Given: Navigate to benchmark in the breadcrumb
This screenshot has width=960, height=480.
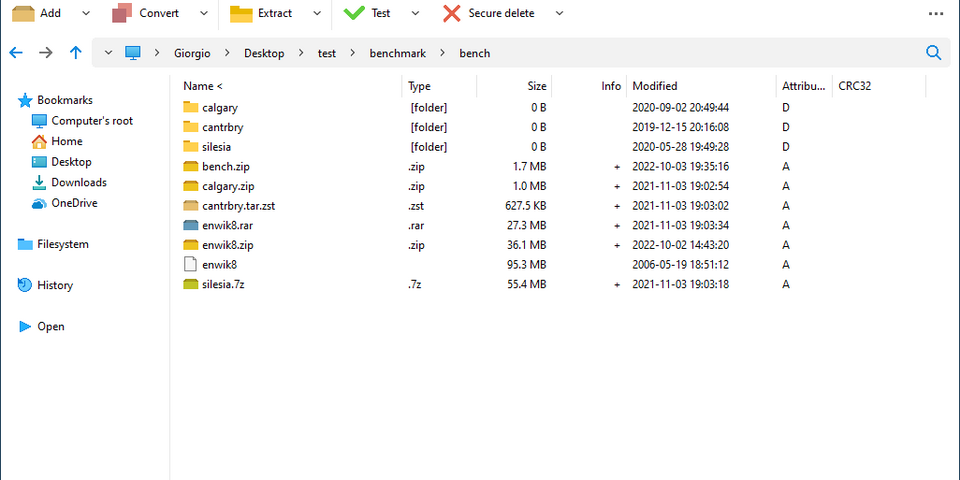Looking at the screenshot, I should (398, 53).
